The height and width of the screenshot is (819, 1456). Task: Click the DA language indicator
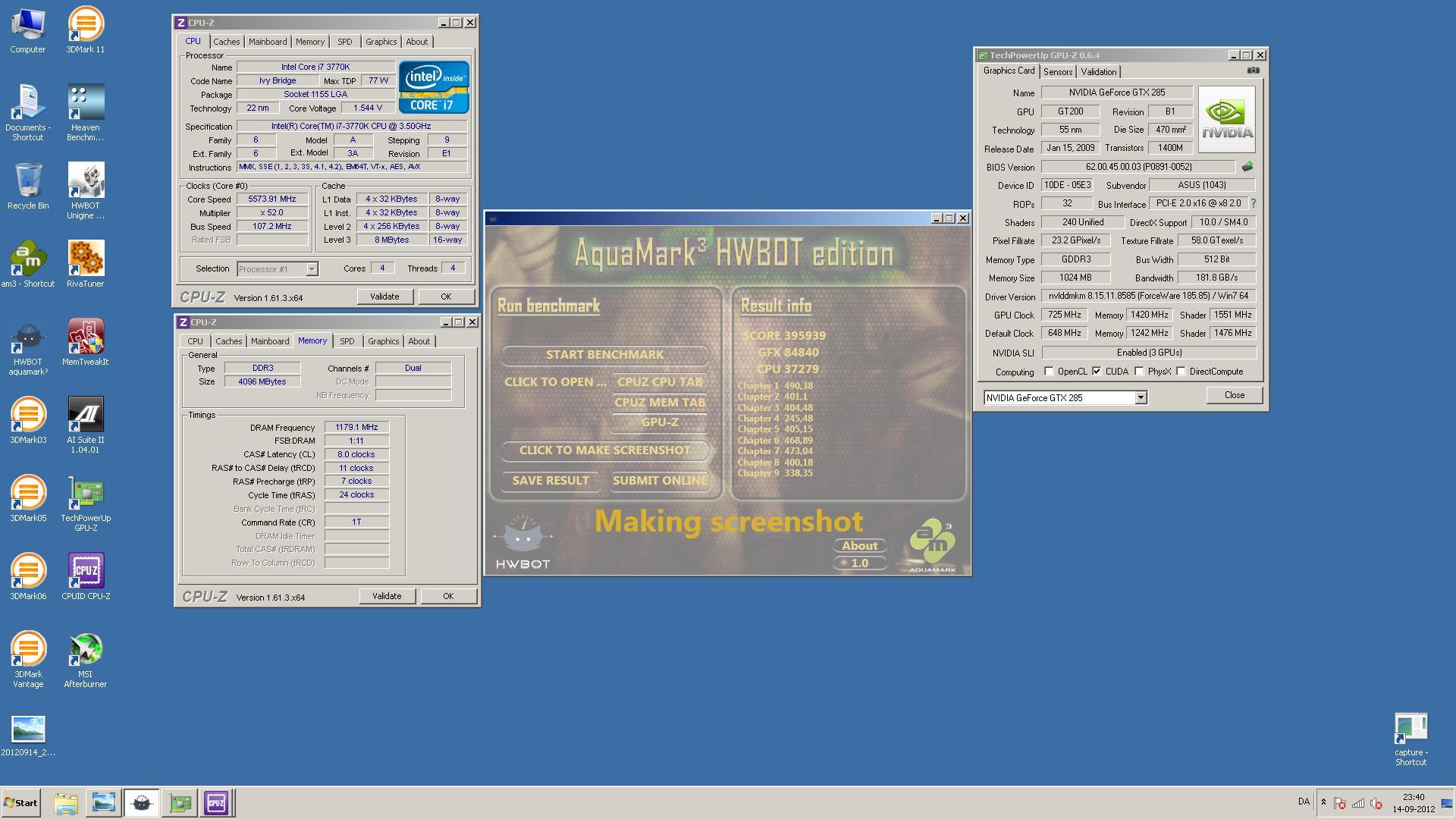coord(1304,802)
